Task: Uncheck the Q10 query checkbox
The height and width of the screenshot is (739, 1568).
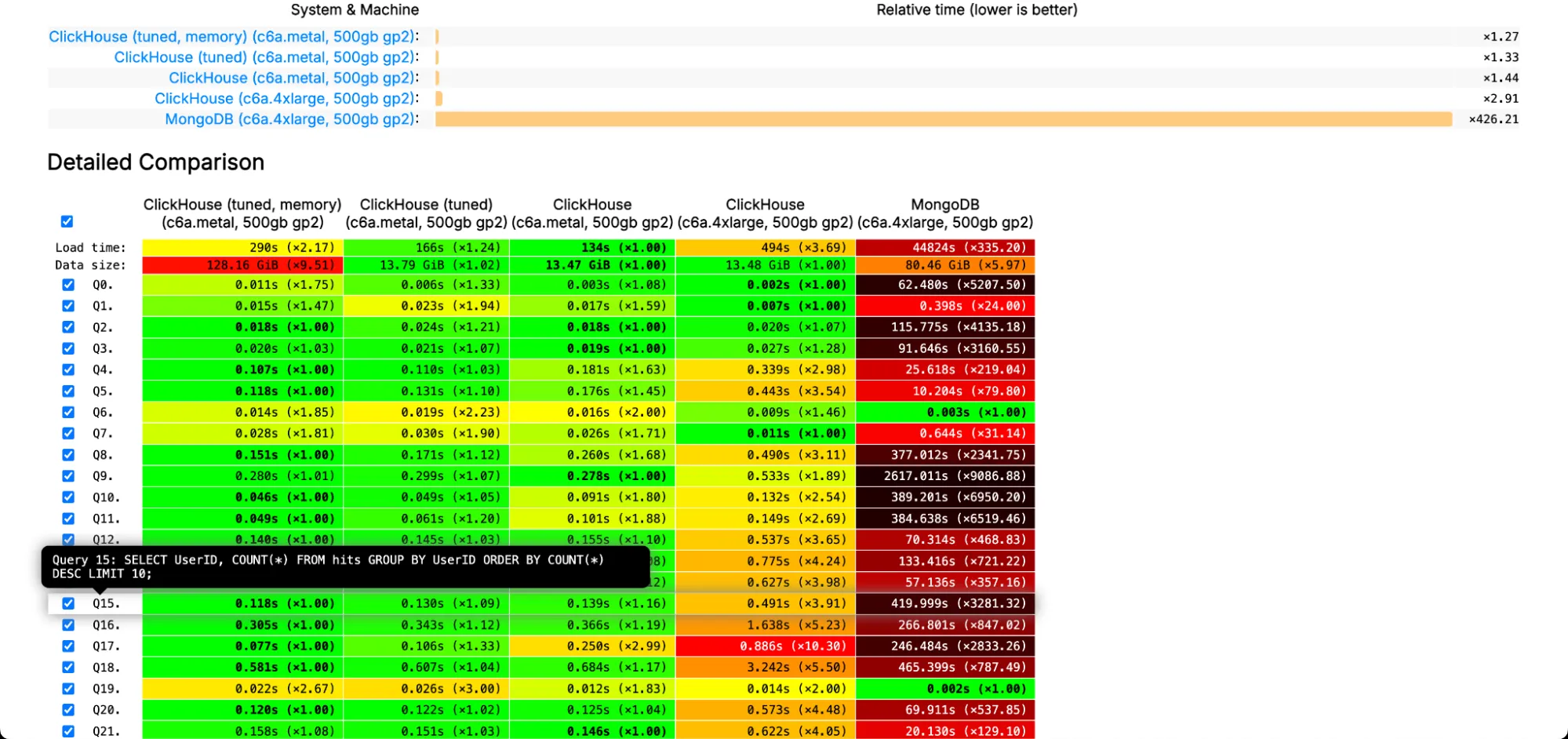Action: pos(68,497)
